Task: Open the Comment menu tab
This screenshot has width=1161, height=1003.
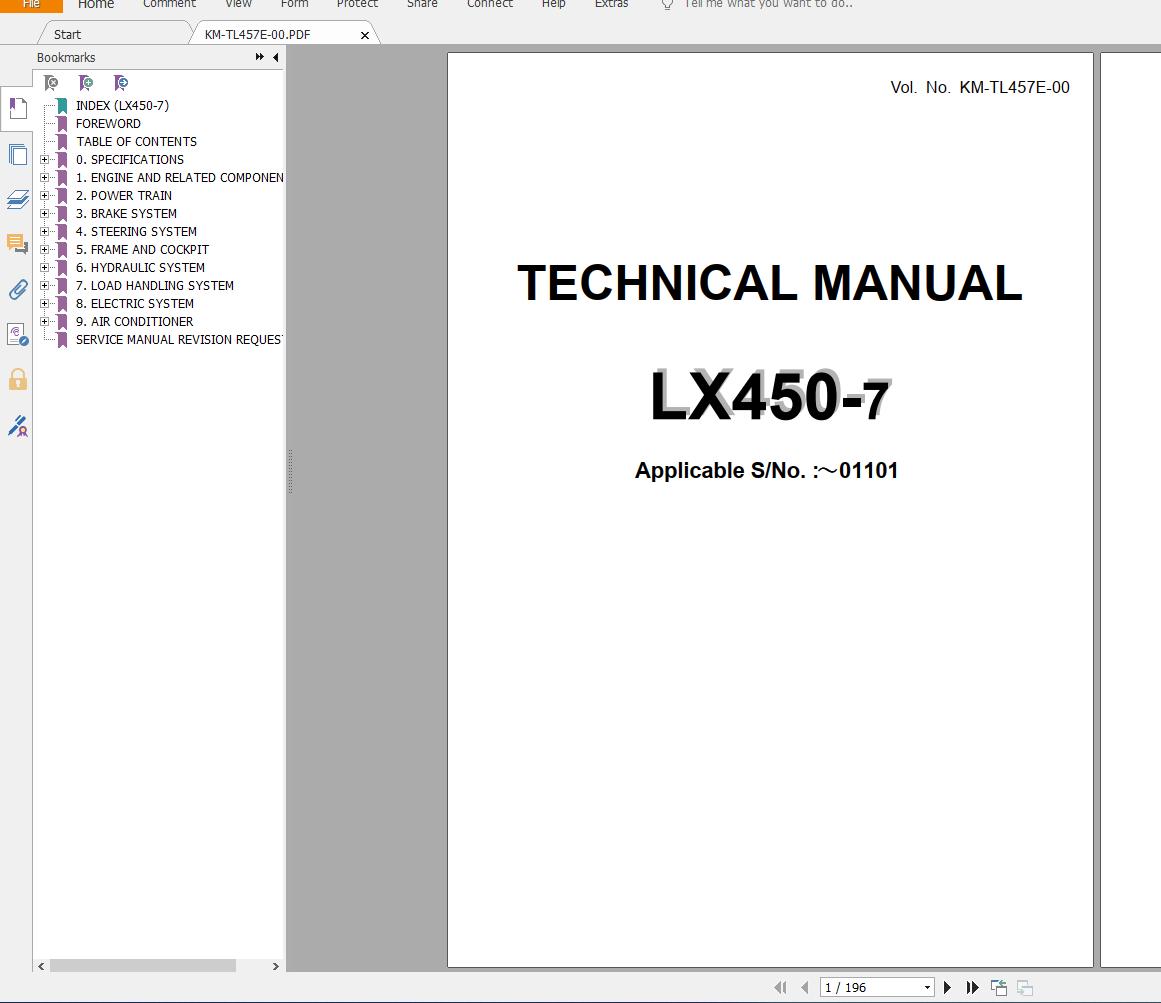Action: tap(169, 4)
